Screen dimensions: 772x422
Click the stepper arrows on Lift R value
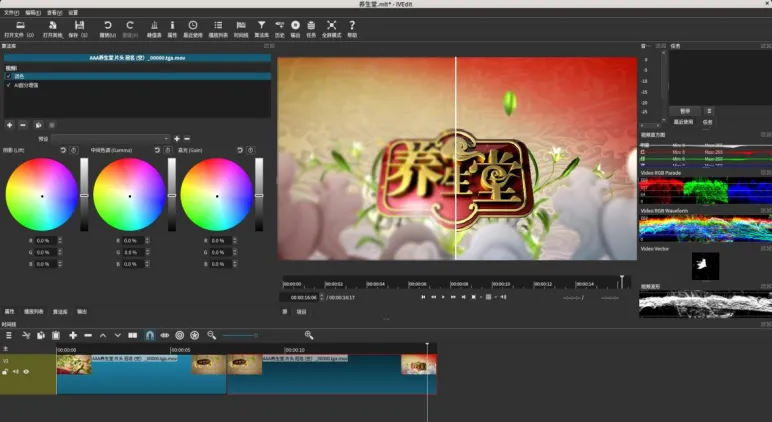pos(60,241)
